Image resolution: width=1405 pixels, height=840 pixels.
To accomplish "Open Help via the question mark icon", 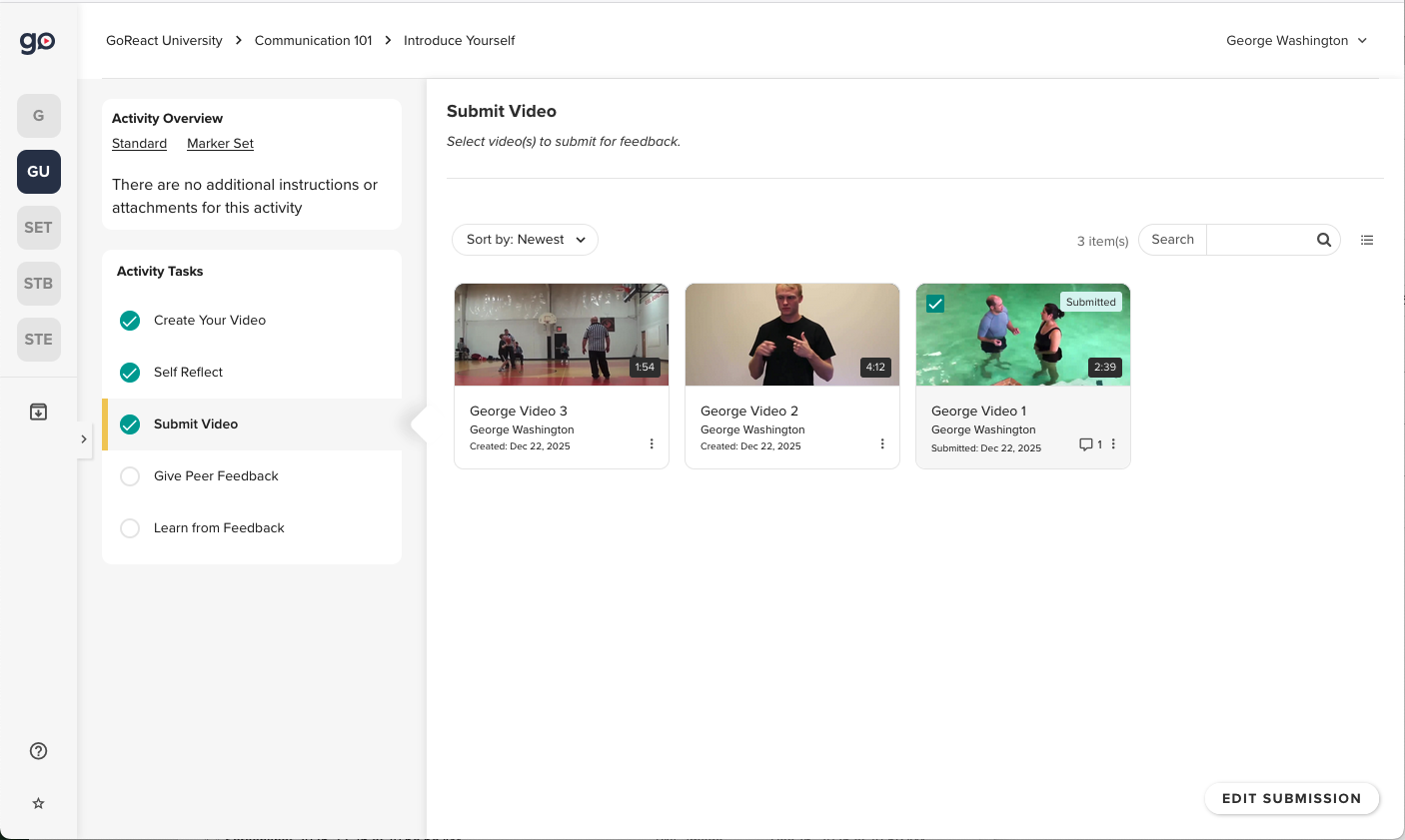I will click(x=38, y=750).
